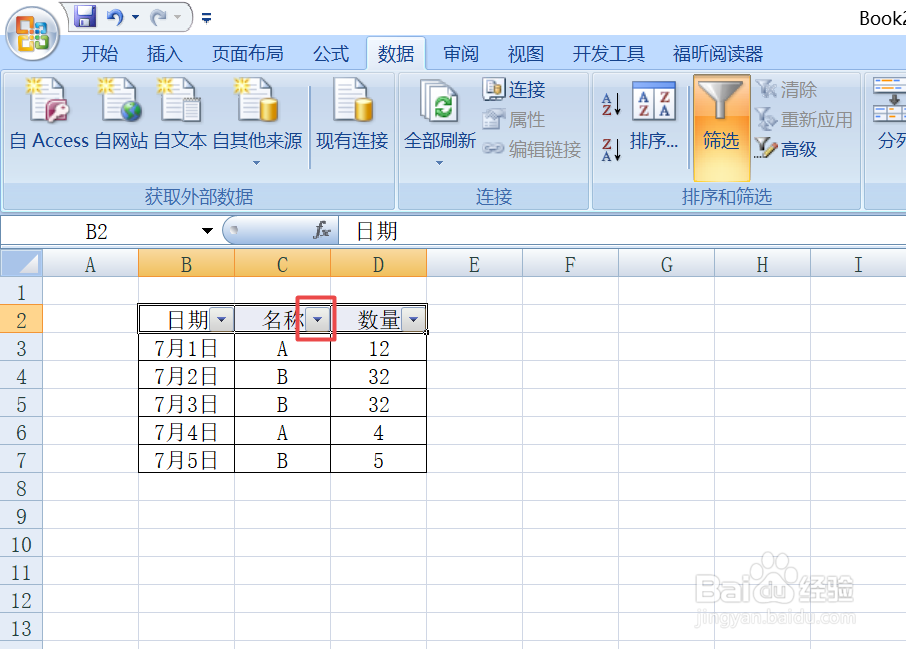Click the cell containing 7月1日

coord(186,348)
